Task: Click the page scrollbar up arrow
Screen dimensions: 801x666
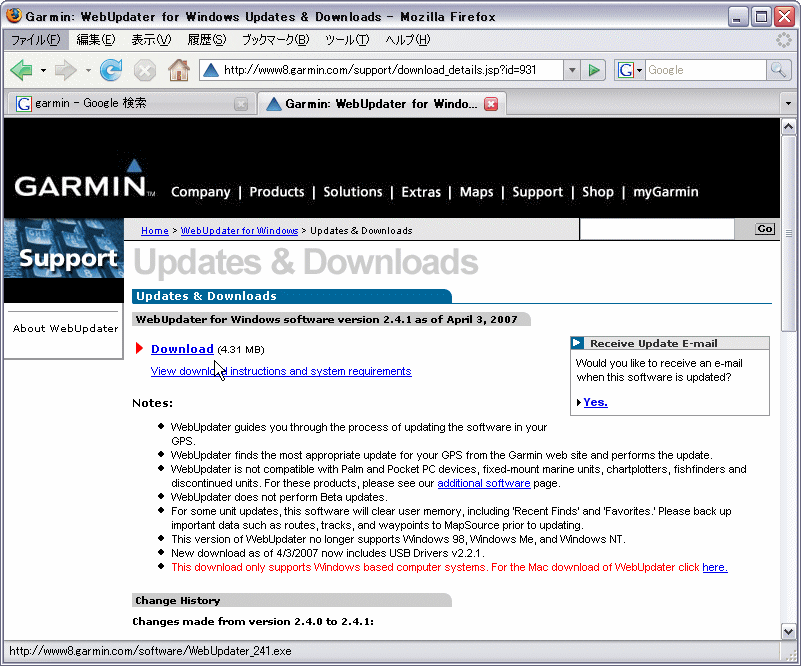Action: 788,126
